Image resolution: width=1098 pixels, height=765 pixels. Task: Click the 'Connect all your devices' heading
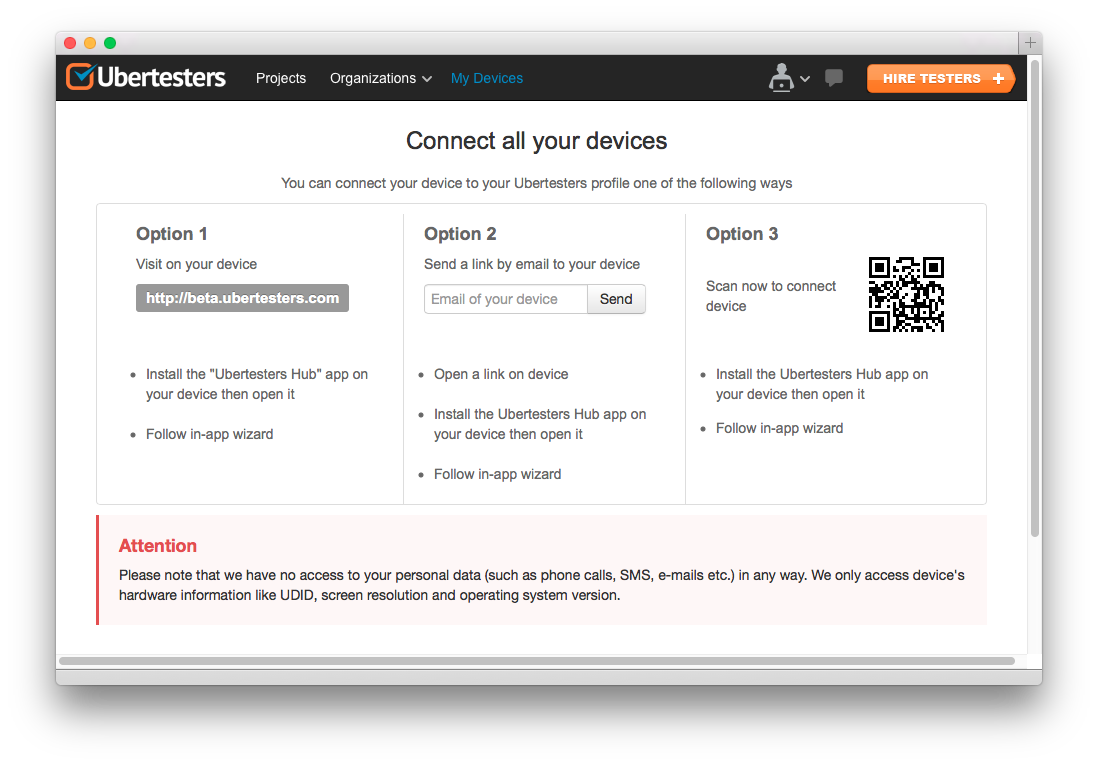click(536, 141)
